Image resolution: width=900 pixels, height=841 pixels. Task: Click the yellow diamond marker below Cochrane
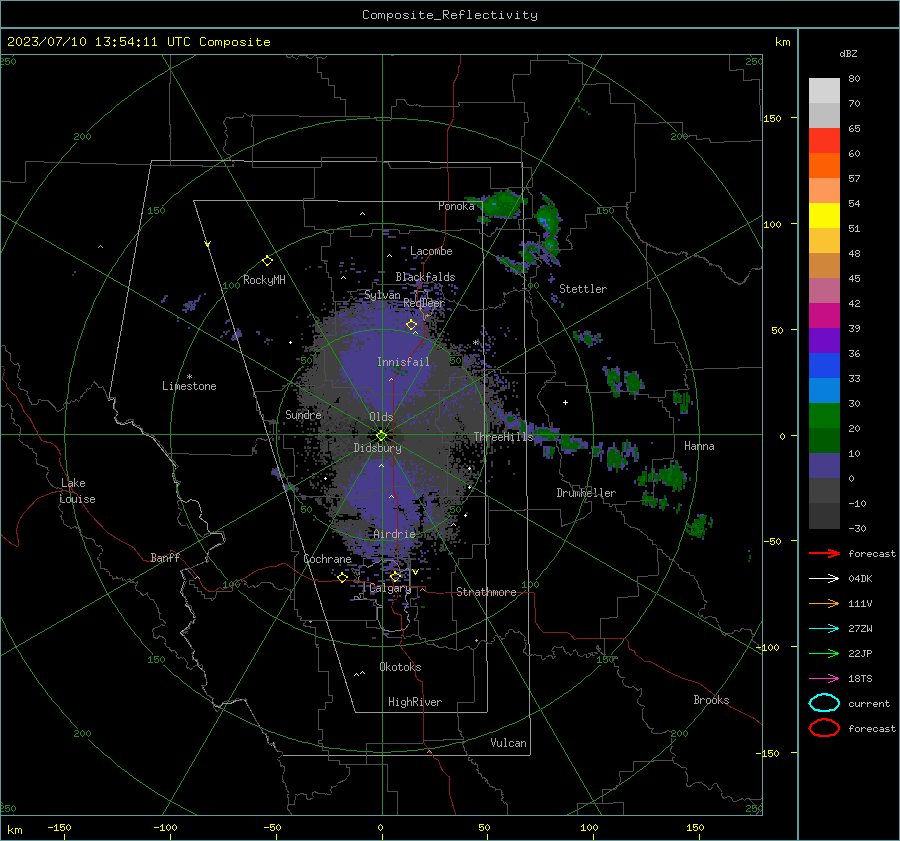(x=343, y=577)
